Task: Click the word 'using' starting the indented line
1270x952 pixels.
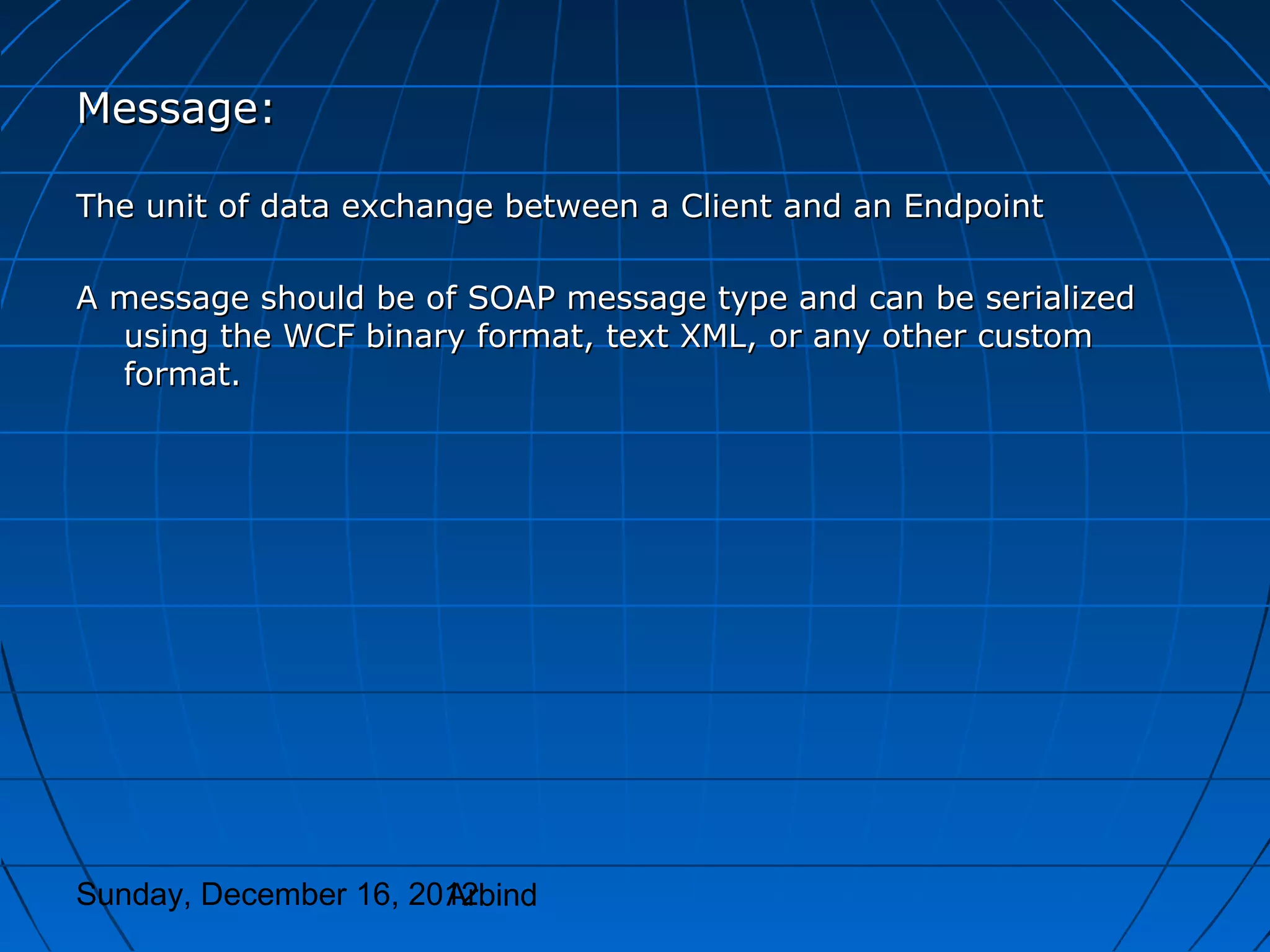Action: coord(166,338)
